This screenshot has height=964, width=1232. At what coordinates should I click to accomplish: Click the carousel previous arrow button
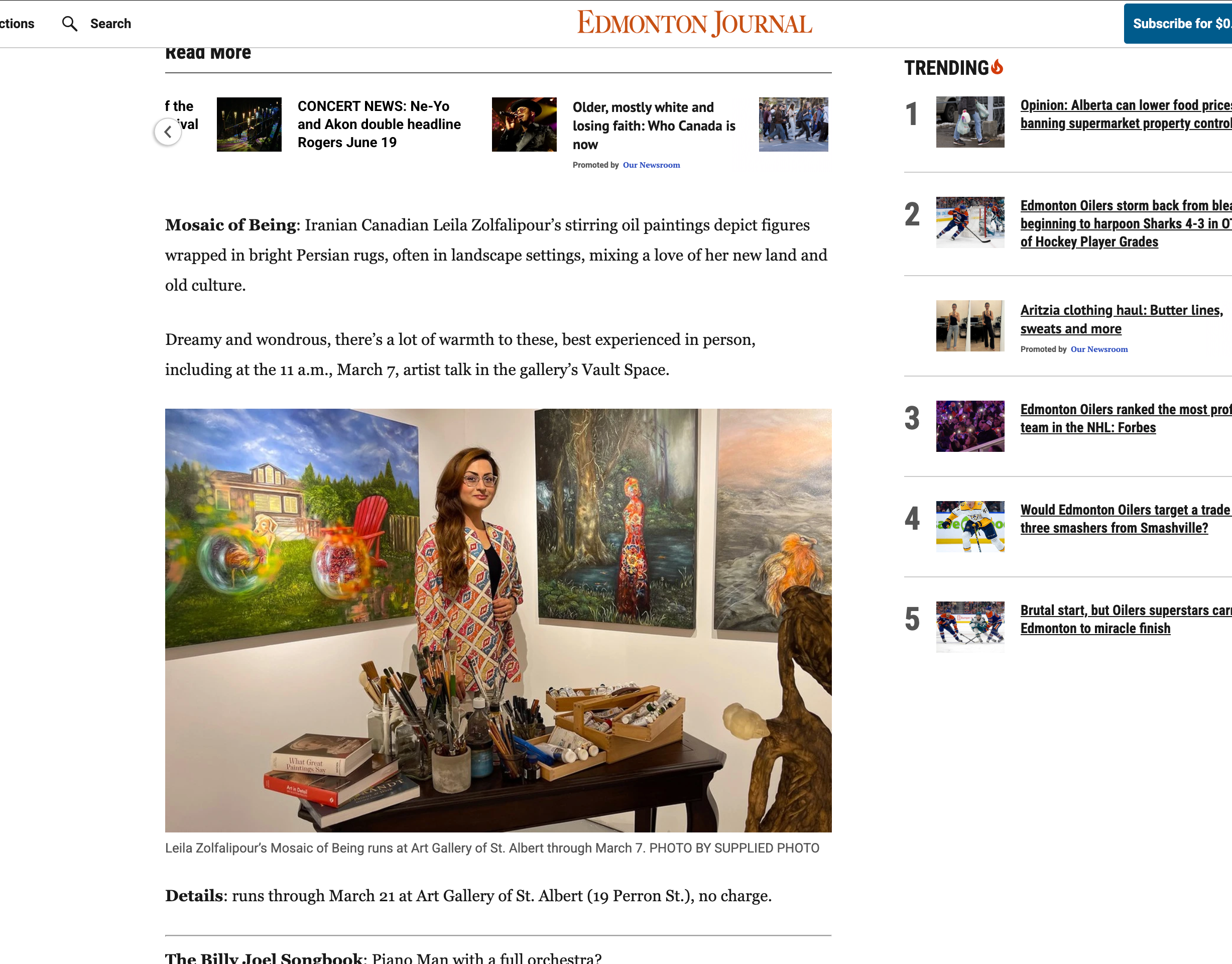[168, 132]
